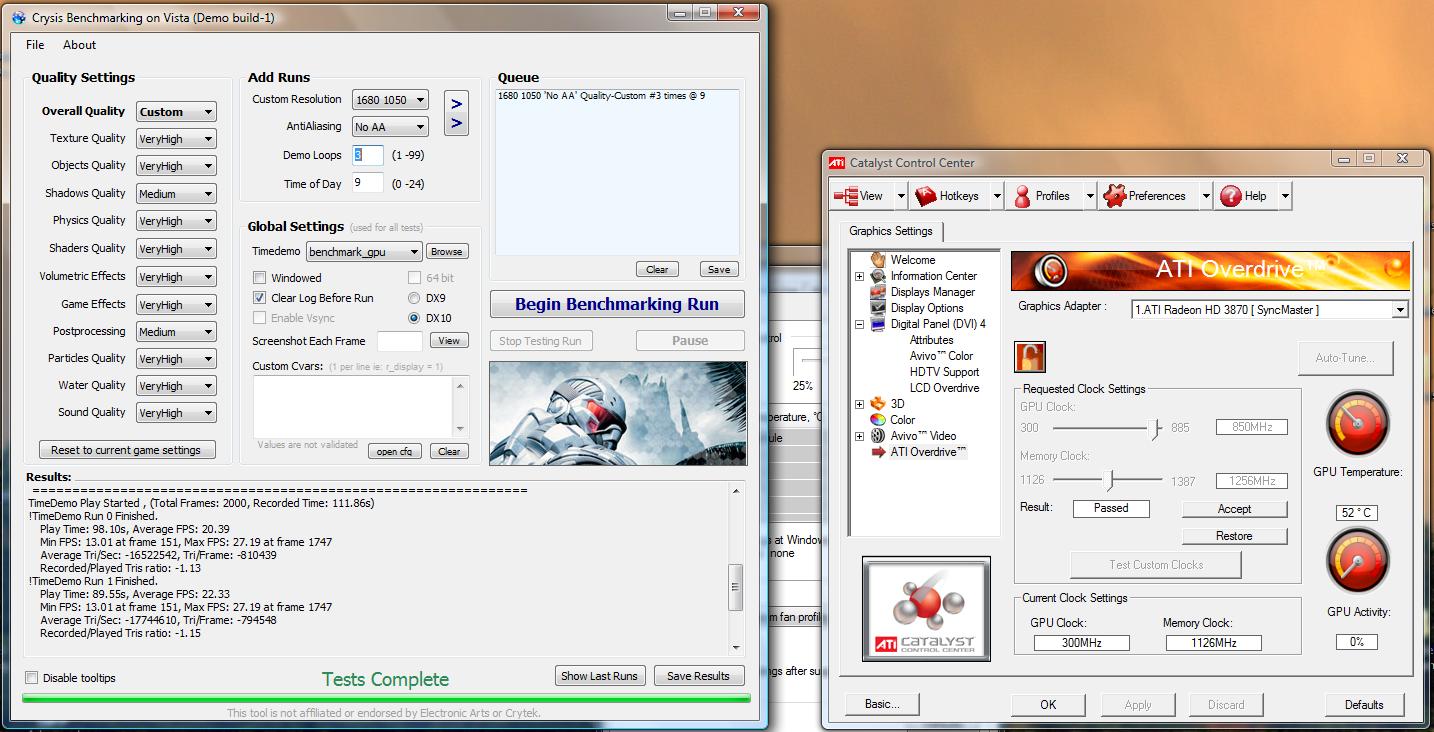Uncheck Clear Log Before Run
Image resolution: width=1434 pixels, height=732 pixels.
click(x=259, y=298)
